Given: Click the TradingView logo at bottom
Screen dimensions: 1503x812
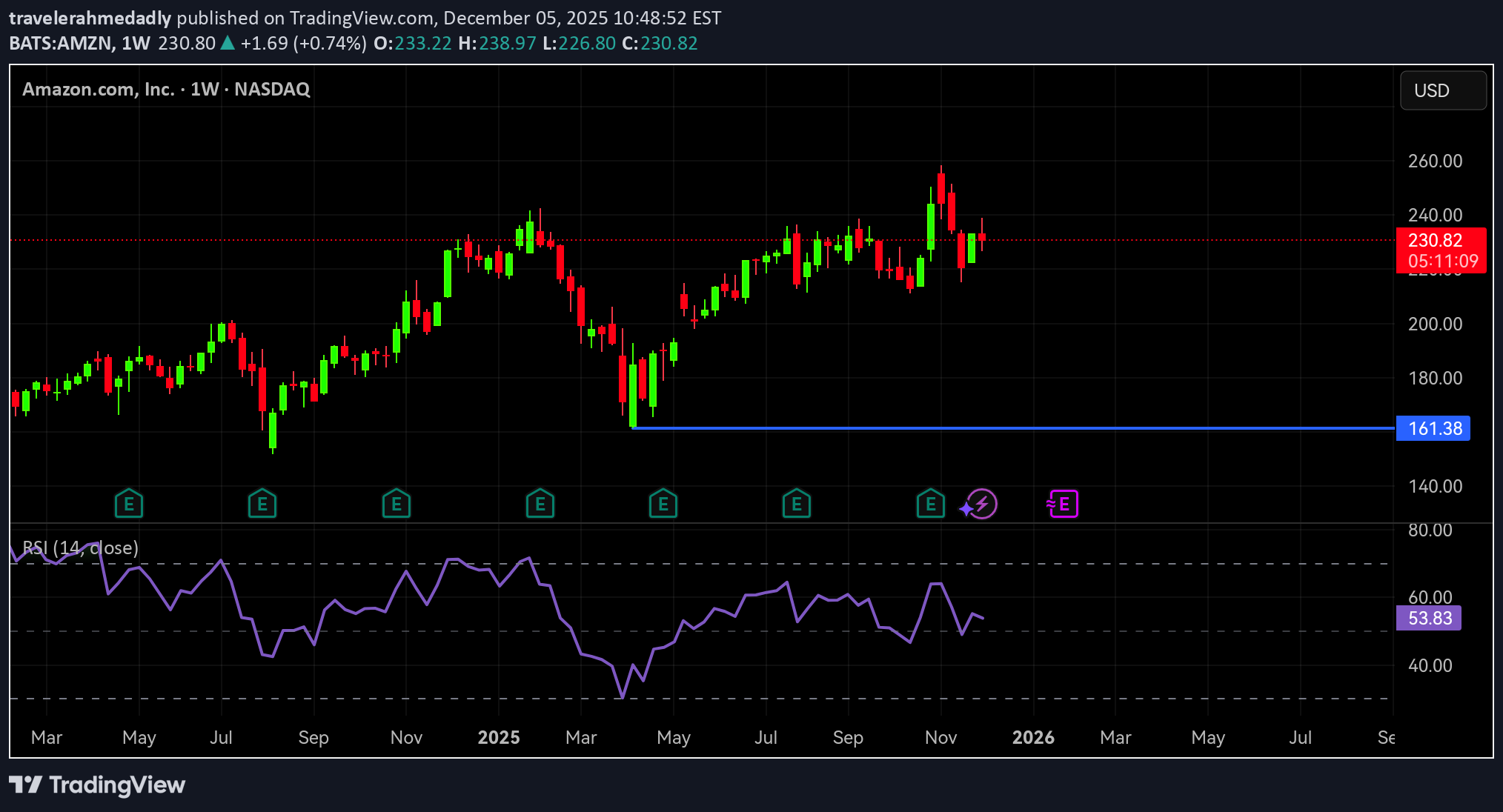Looking at the screenshot, I should click(x=97, y=785).
